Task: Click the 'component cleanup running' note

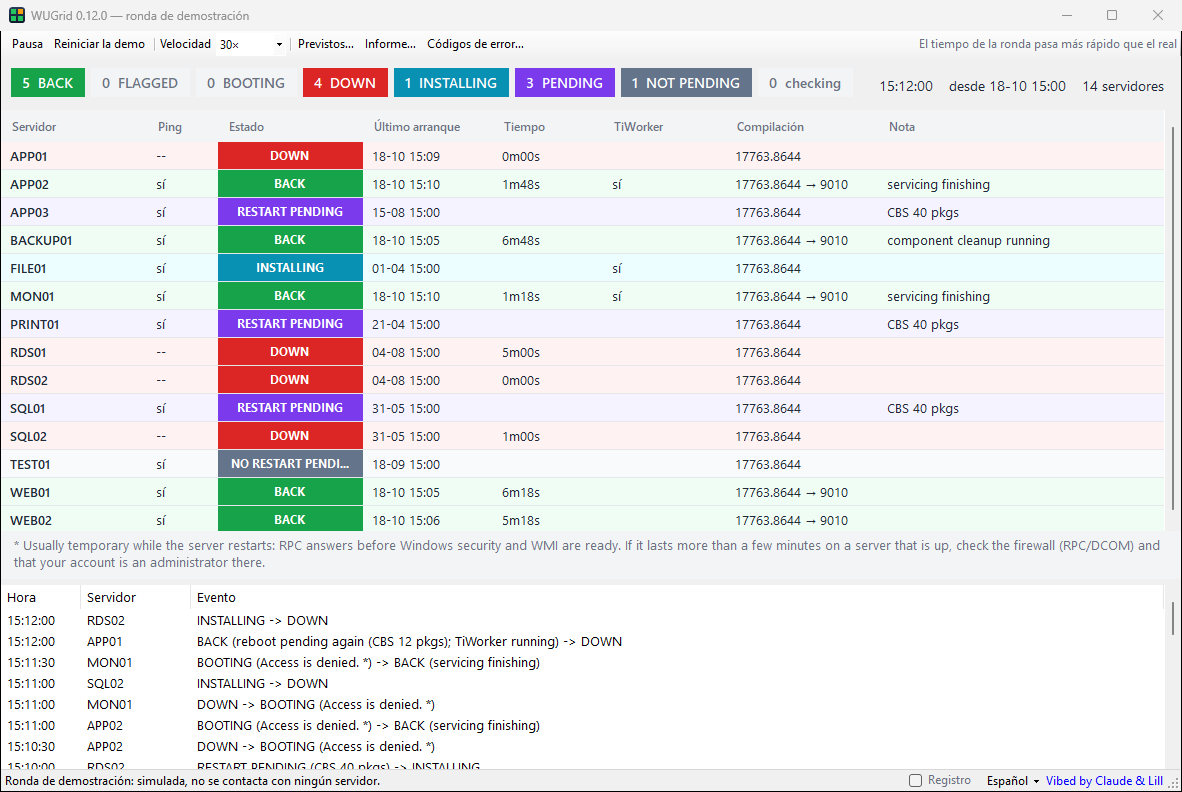Action: pyautogui.click(x=968, y=240)
